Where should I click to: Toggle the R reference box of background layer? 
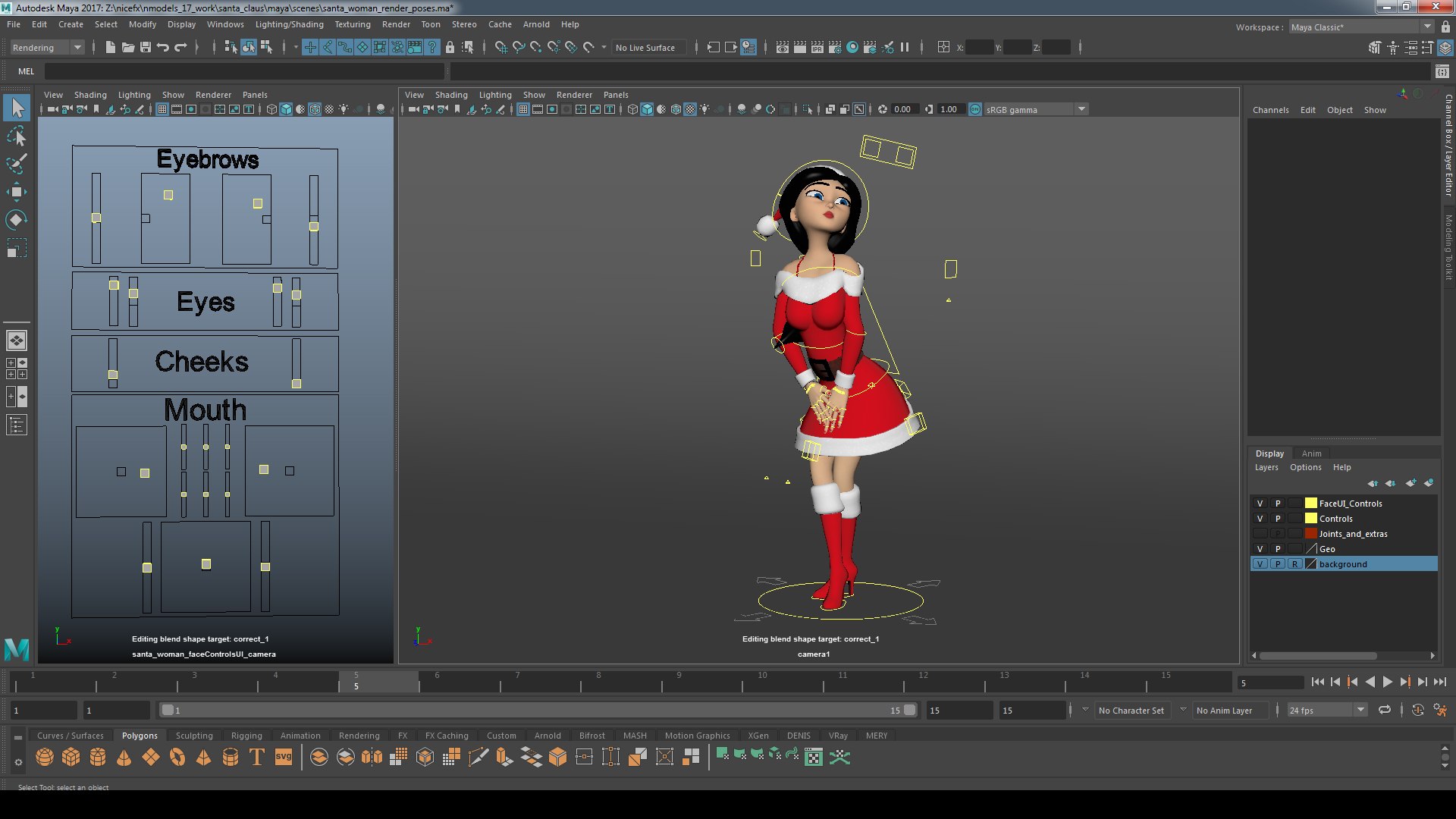coord(1294,564)
